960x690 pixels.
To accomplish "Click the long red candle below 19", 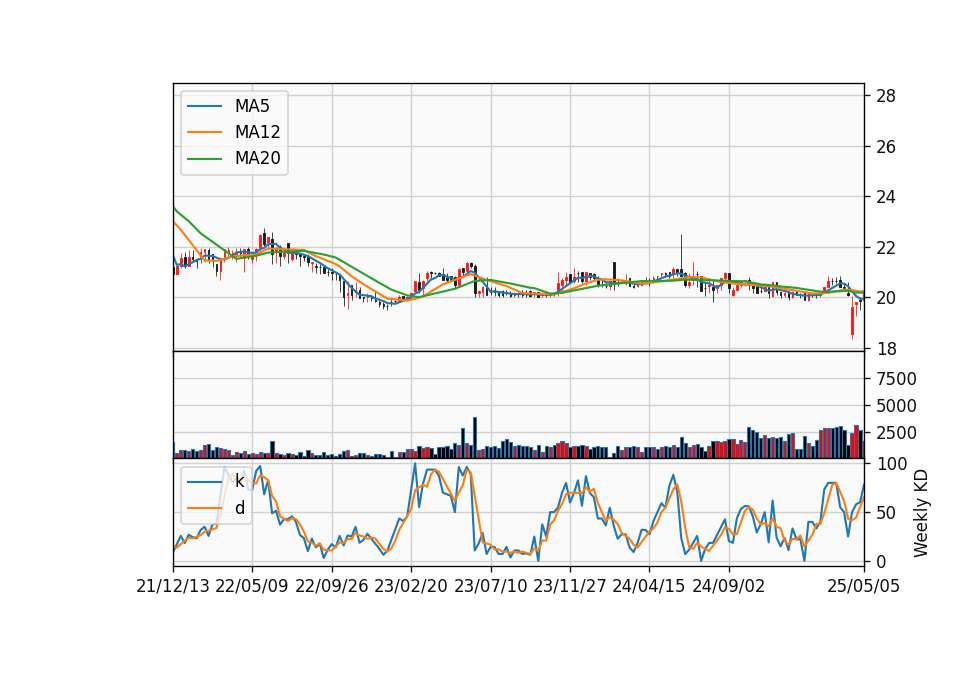I will 852,321.
